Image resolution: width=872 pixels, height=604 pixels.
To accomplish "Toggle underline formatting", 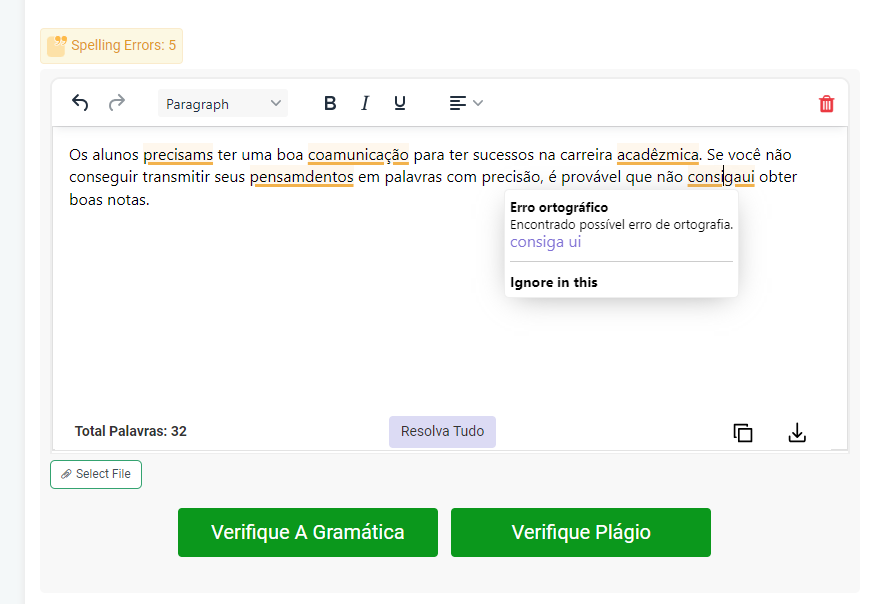I will point(399,103).
